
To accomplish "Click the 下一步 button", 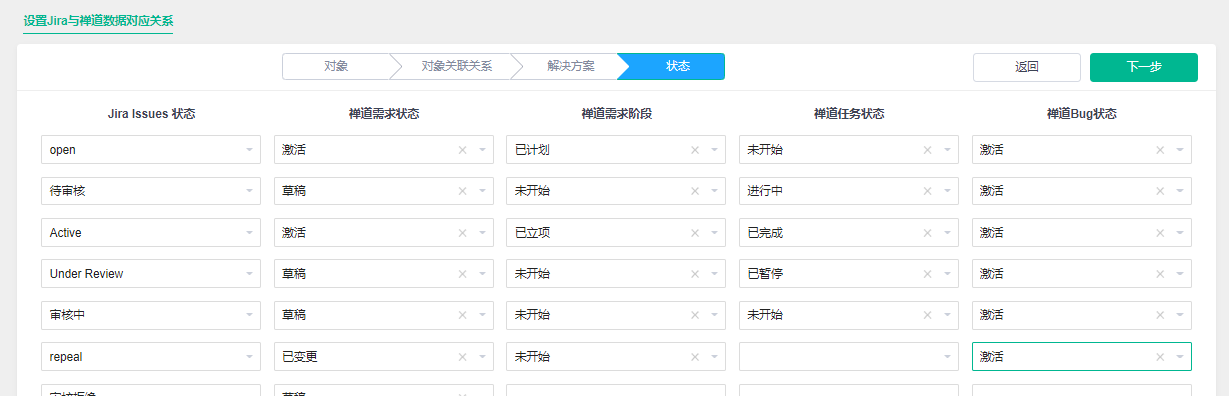I will point(1144,67).
